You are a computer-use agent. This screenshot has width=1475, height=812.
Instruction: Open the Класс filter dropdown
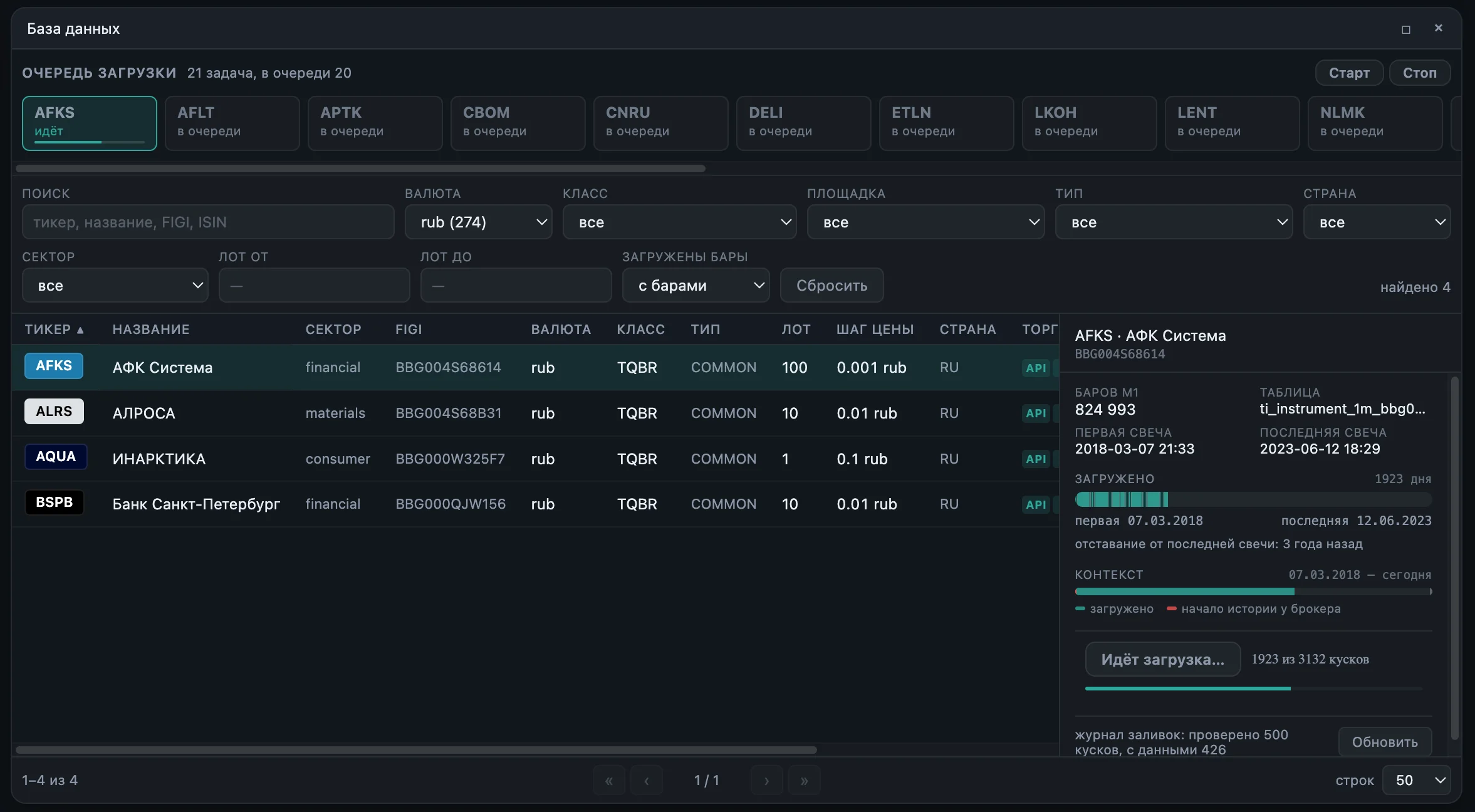click(x=680, y=222)
